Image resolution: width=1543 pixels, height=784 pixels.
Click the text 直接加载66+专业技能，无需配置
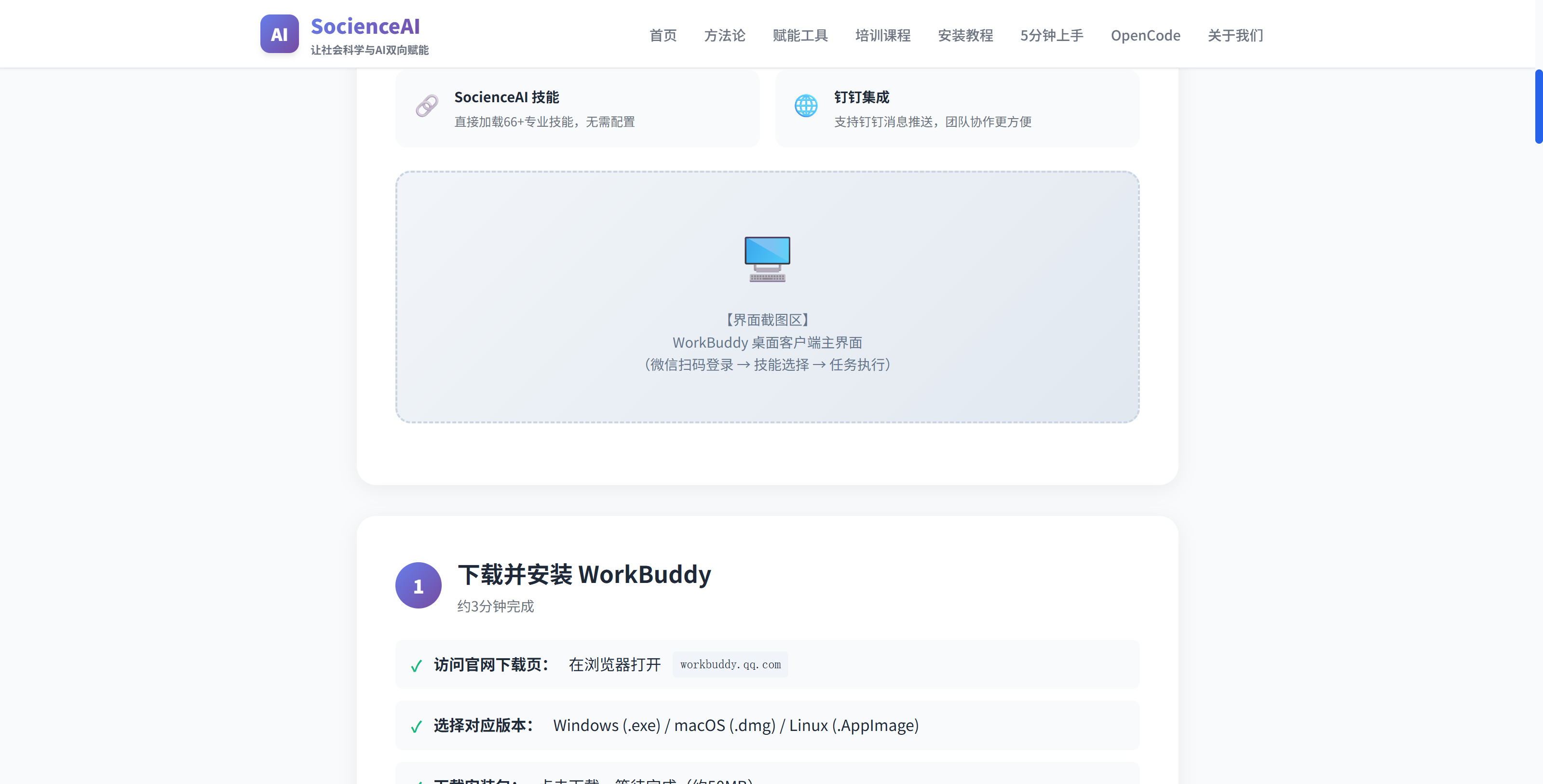(544, 122)
